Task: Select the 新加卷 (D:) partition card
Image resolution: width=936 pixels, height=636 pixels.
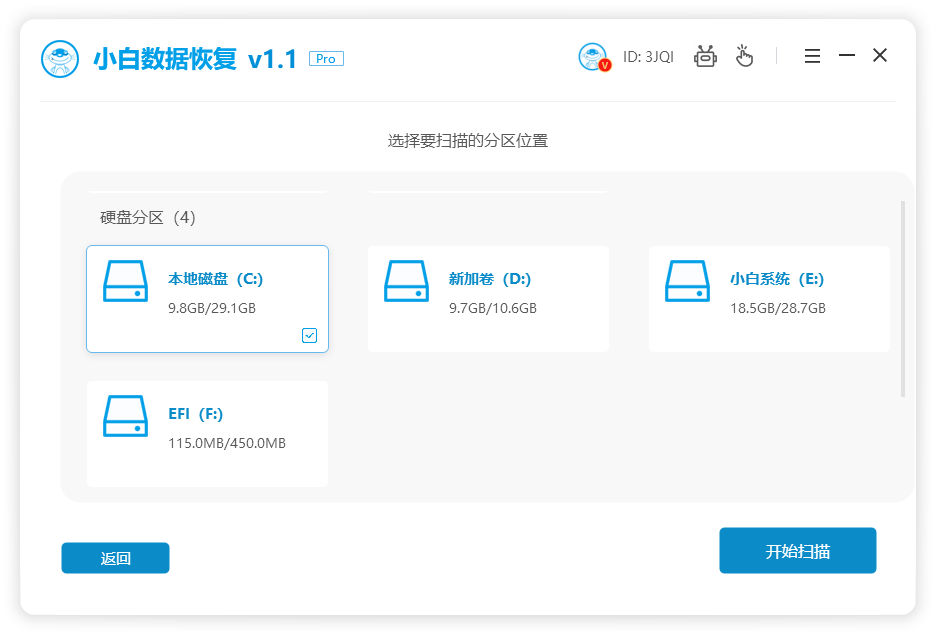Action: (488, 298)
